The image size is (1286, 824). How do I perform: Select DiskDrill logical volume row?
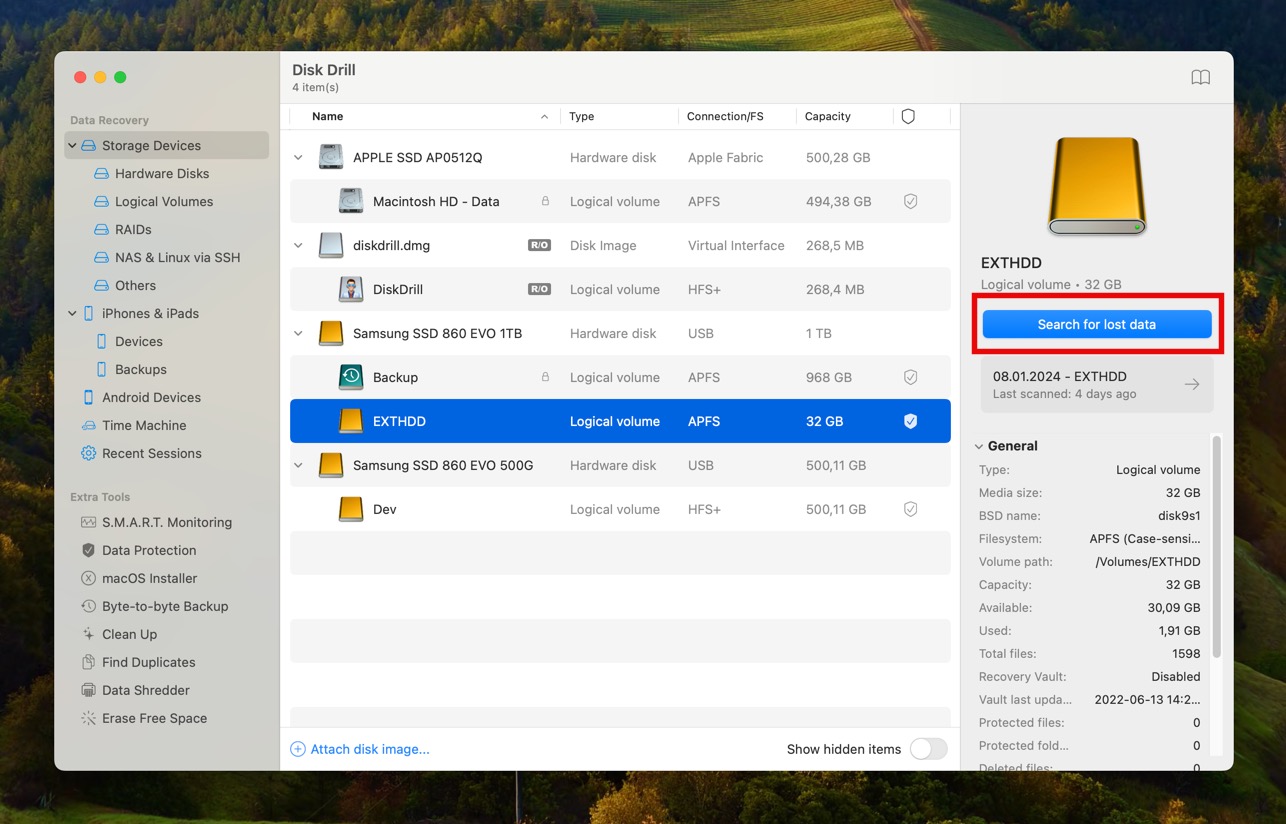(x=620, y=289)
